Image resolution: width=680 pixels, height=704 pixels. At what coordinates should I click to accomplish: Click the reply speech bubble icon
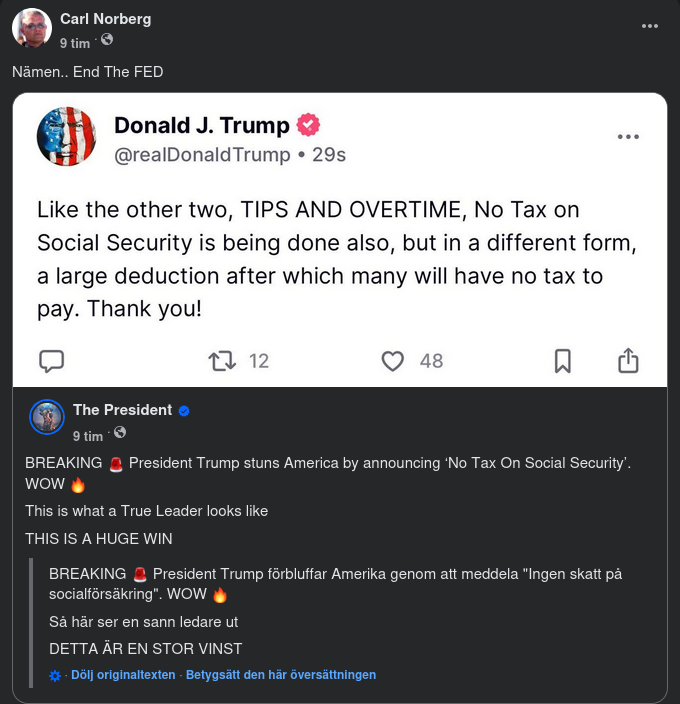[51, 361]
